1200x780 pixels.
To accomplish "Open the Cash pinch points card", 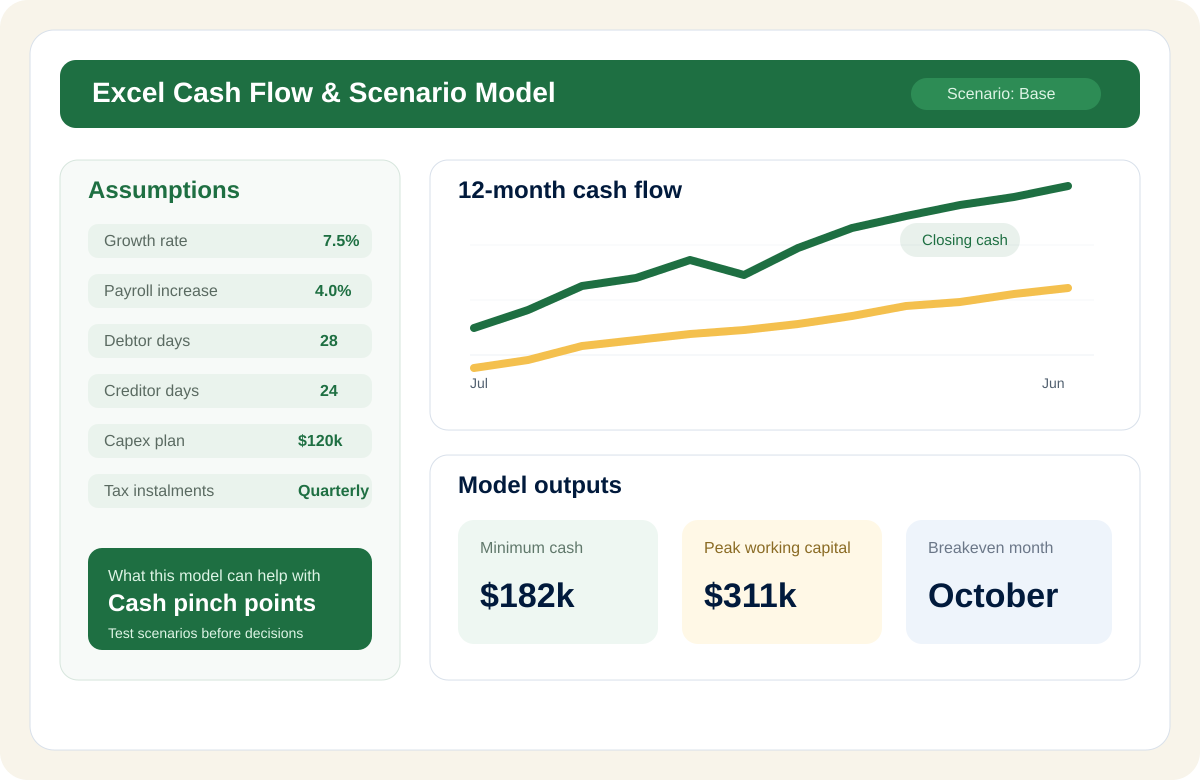I will point(230,599).
